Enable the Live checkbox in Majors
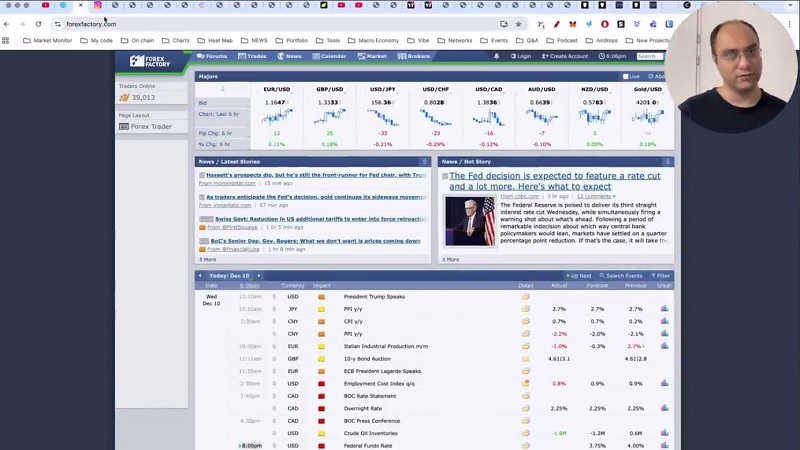Screen dimensions: 800x450 point(626,76)
